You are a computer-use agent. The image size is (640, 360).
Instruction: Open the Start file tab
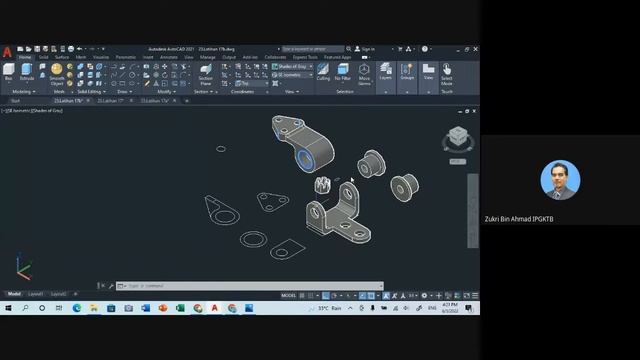(x=16, y=101)
